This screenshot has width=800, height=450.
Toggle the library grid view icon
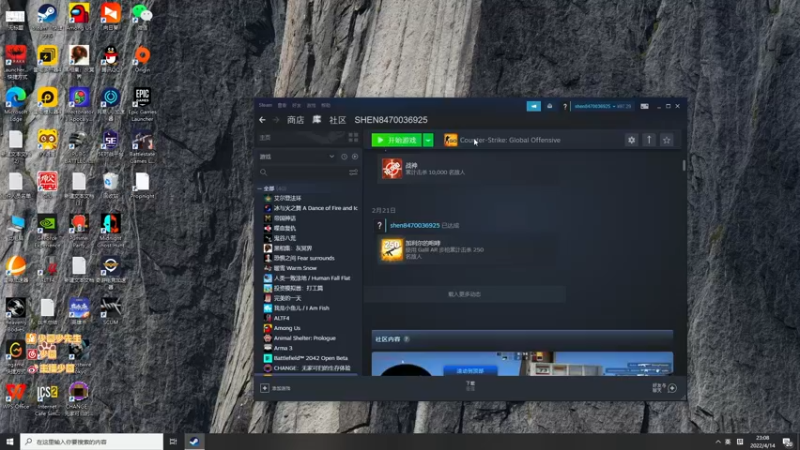[x=353, y=138]
